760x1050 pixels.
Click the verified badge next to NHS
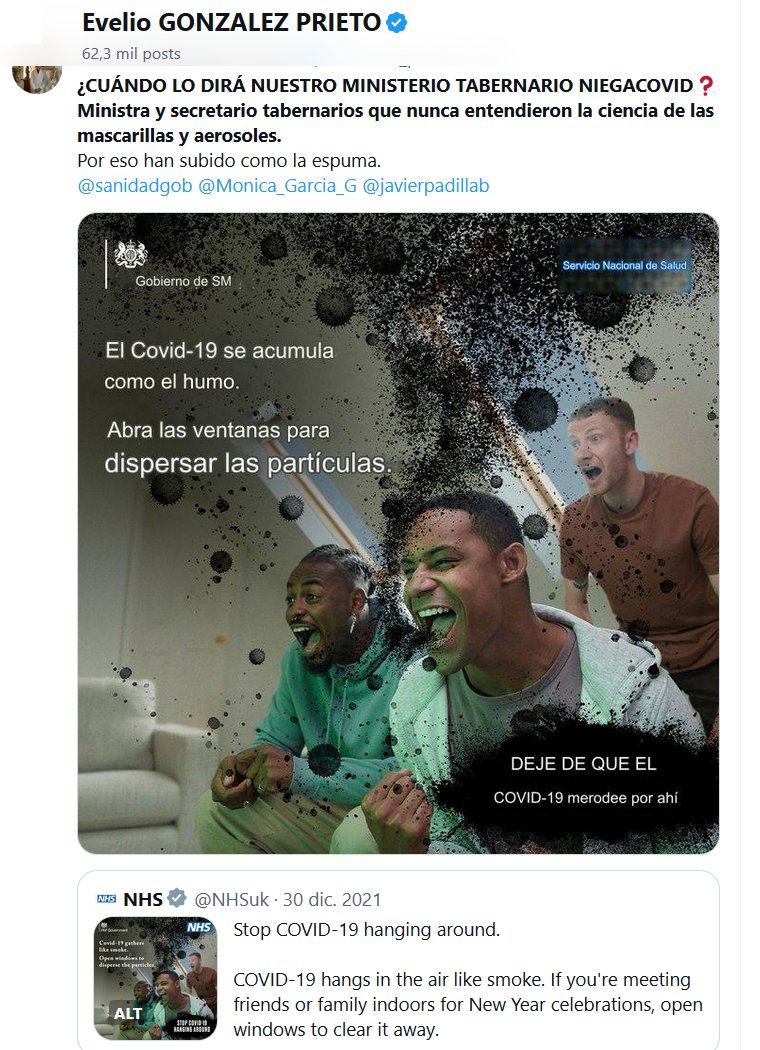pyautogui.click(x=177, y=899)
